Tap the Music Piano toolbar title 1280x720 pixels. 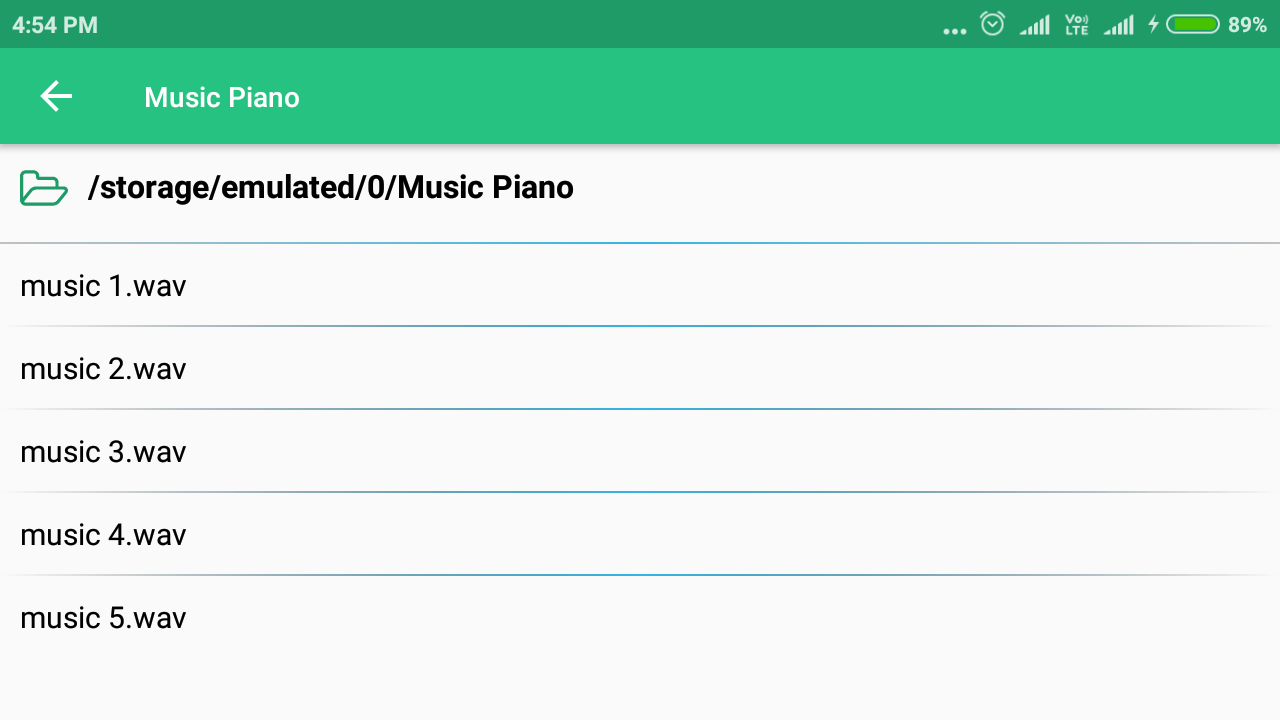(222, 97)
